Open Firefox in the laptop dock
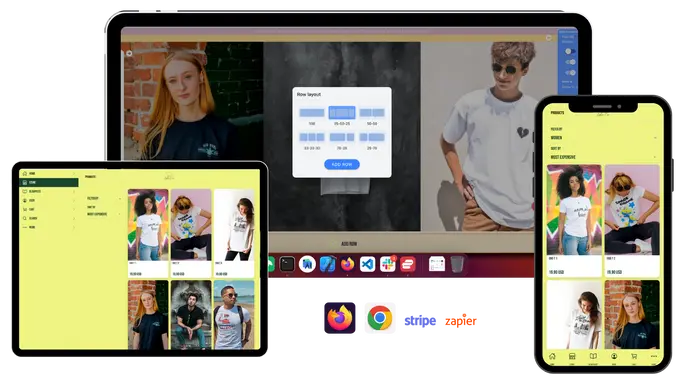The image size is (684, 384). [348, 264]
